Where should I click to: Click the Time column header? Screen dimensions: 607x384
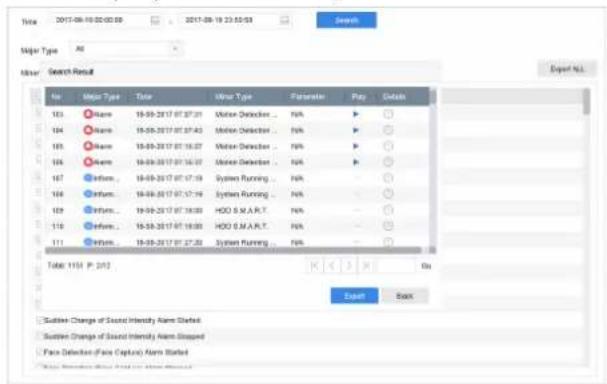[144, 97]
